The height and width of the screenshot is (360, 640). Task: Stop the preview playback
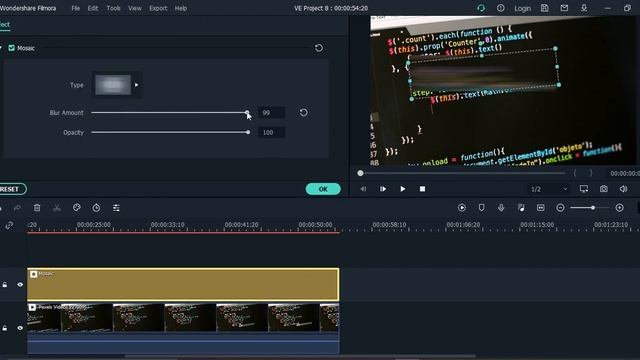coord(422,189)
